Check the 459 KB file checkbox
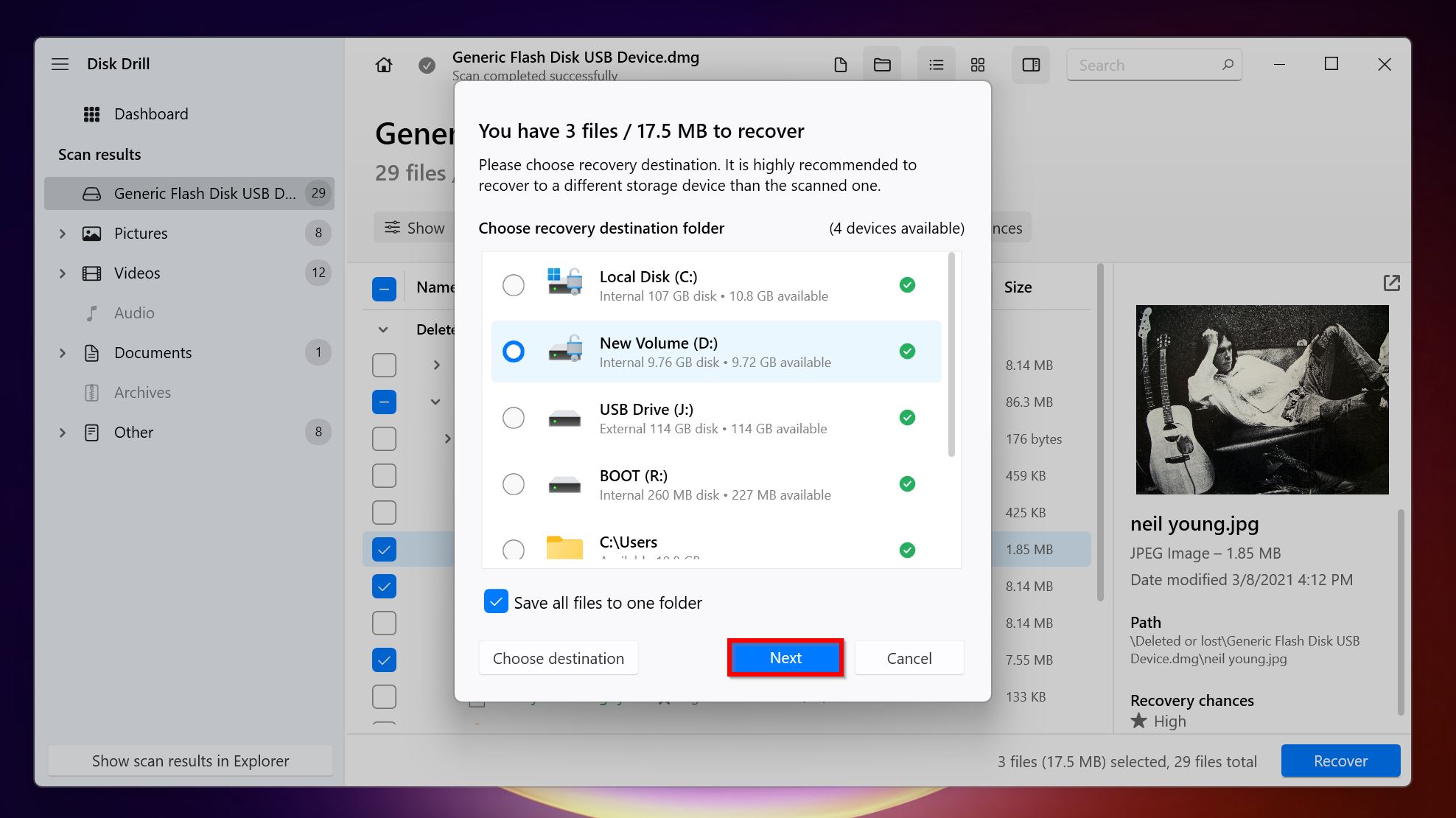This screenshot has width=1456, height=818. coord(384,475)
